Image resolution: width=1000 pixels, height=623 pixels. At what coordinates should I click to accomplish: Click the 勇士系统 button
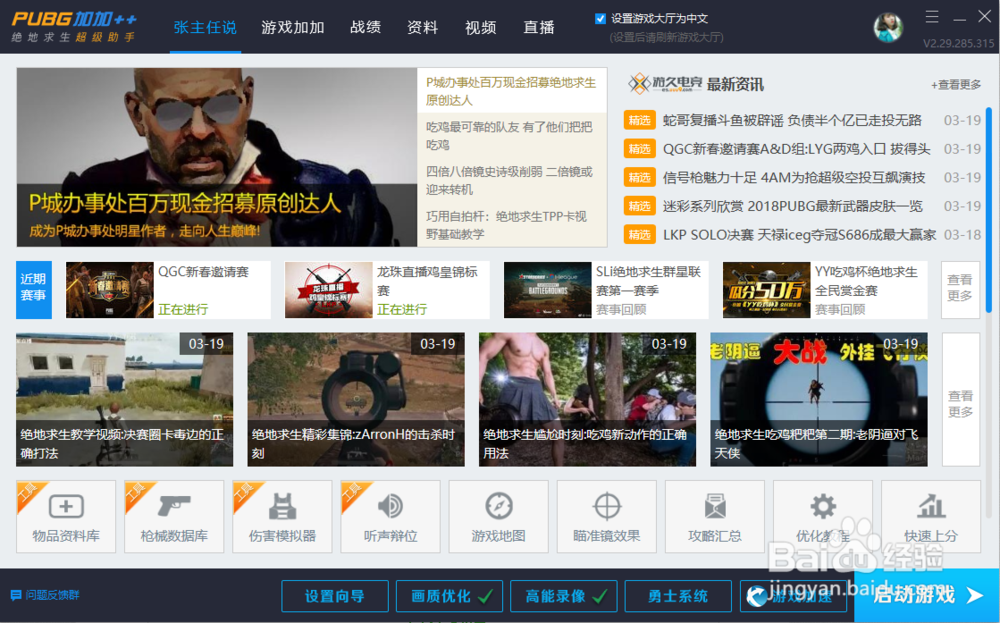(x=678, y=596)
